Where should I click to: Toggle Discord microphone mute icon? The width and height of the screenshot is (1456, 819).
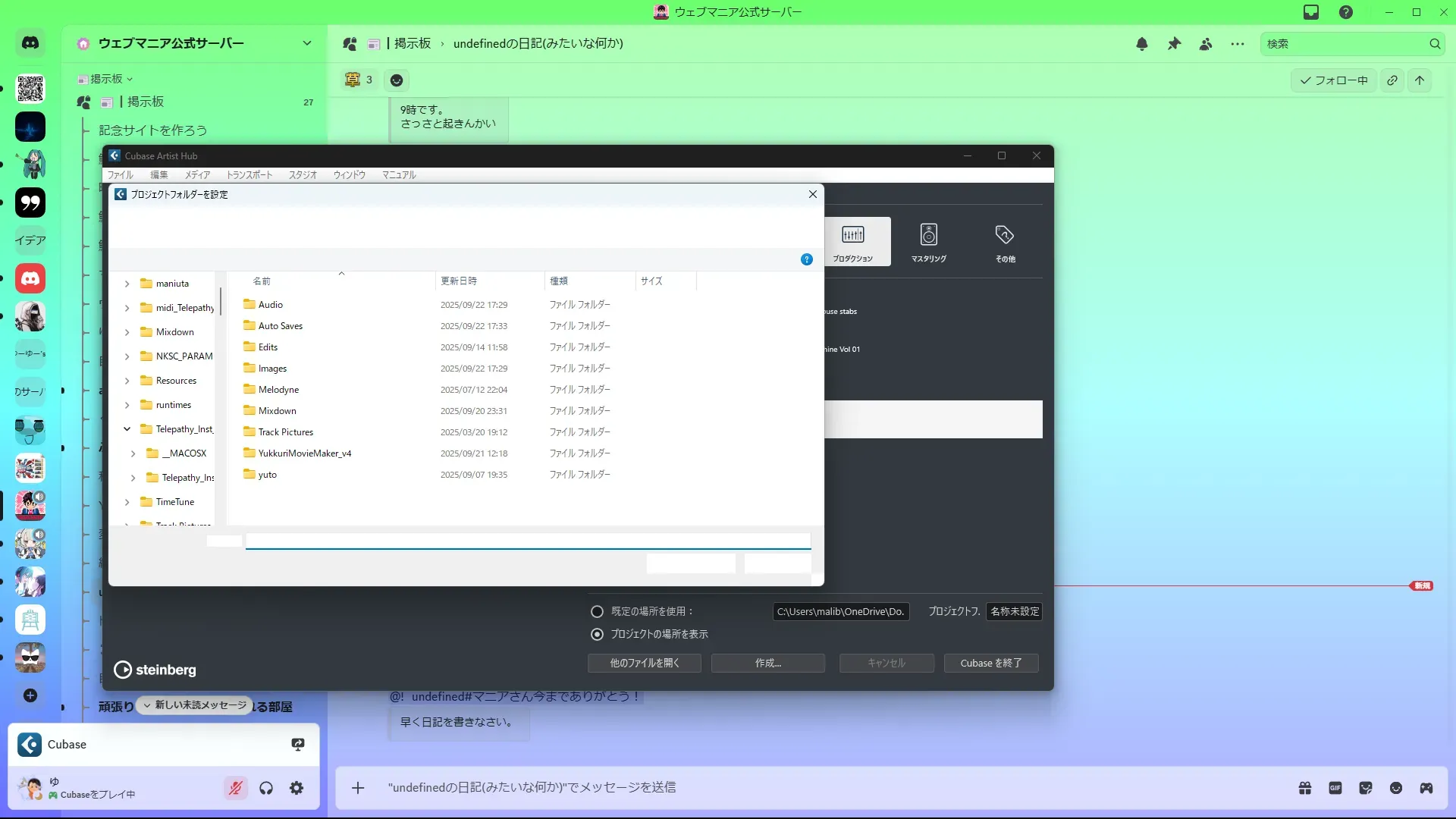pyautogui.click(x=236, y=788)
